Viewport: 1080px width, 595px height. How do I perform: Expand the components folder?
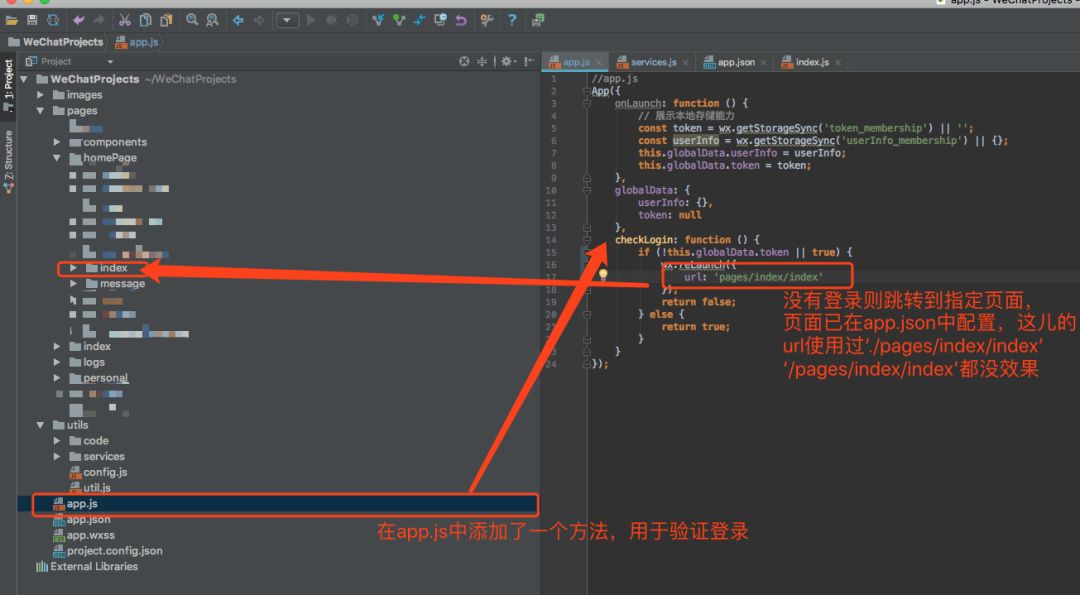click(x=57, y=142)
